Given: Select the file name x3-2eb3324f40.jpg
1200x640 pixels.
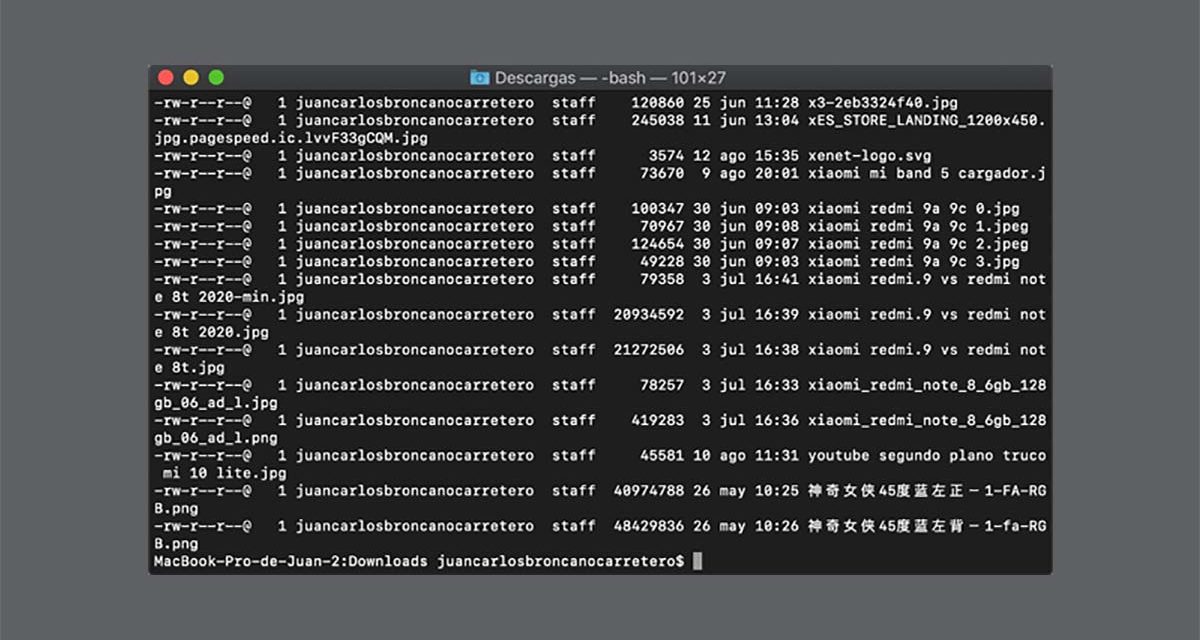Looking at the screenshot, I should (x=885, y=102).
